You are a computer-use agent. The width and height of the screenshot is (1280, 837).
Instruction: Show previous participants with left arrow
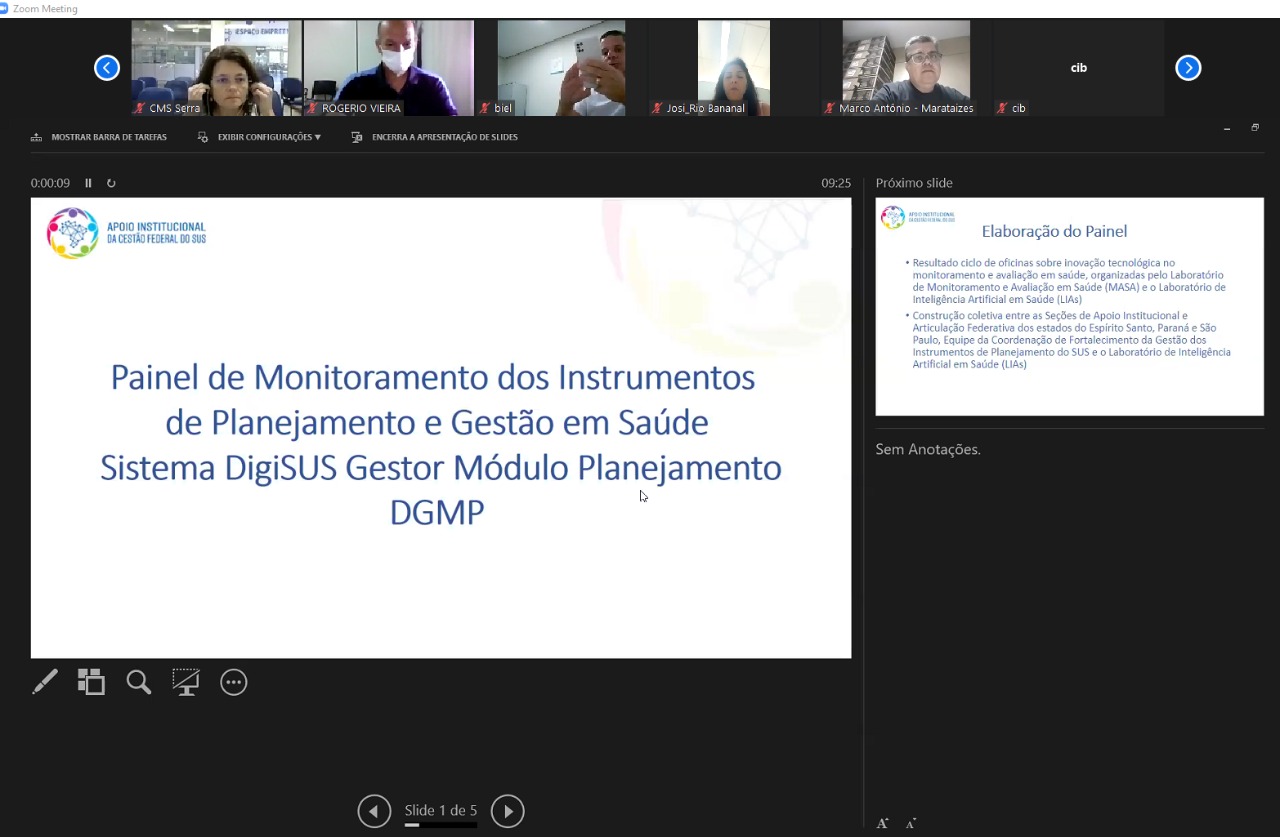[107, 68]
